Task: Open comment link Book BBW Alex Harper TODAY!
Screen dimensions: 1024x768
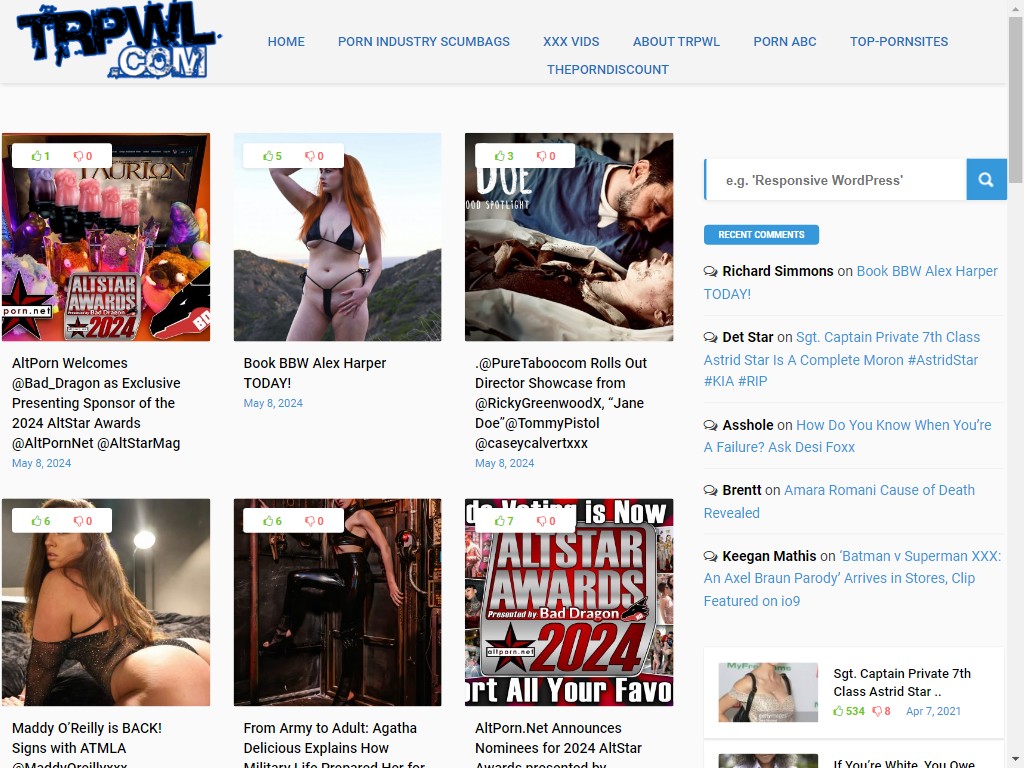Action: click(x=850, y=282)
